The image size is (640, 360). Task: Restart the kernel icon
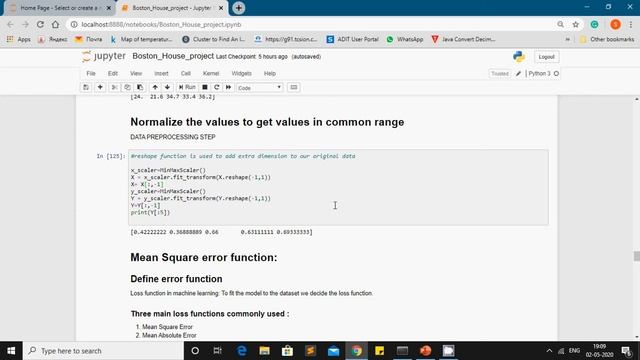pos(217,87)
